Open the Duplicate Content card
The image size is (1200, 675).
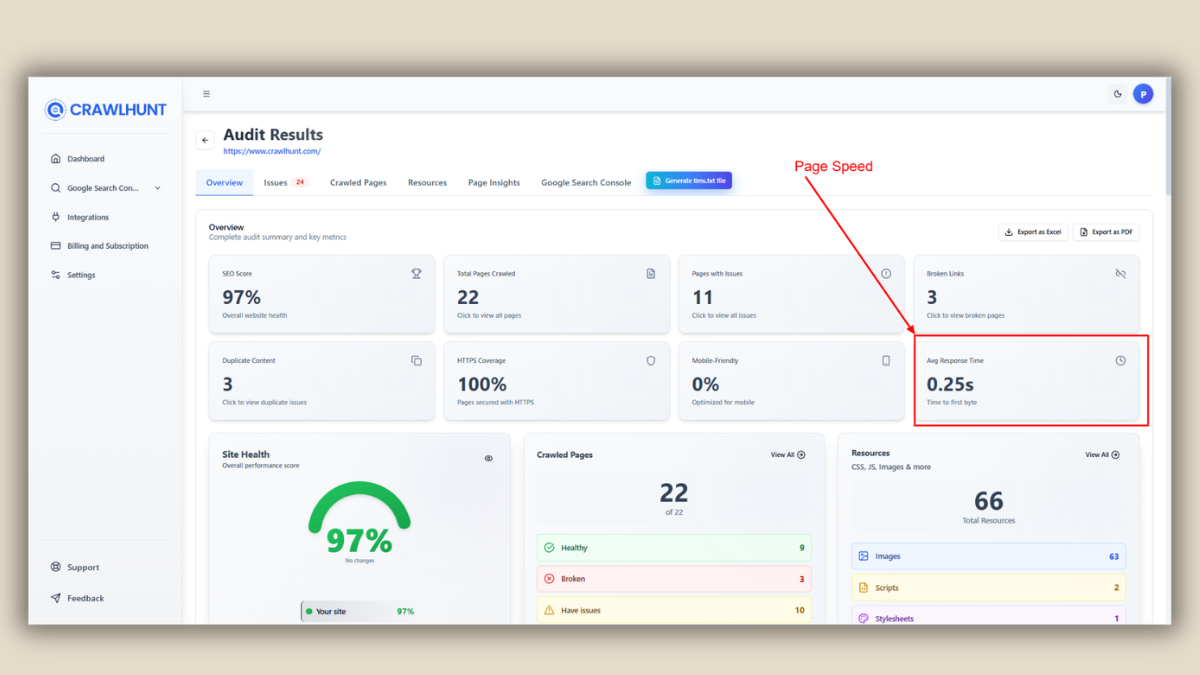pos(322,381)
